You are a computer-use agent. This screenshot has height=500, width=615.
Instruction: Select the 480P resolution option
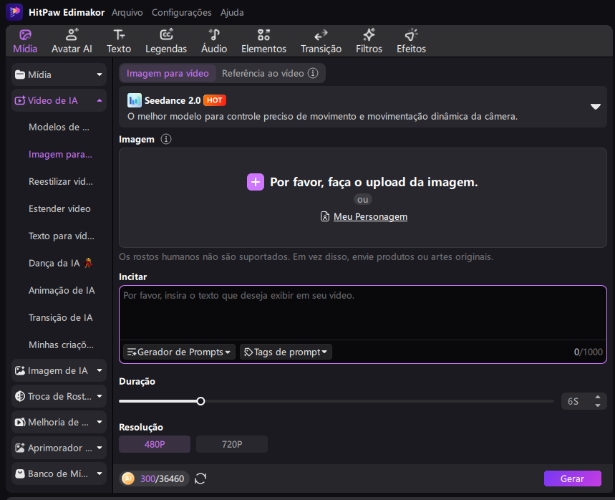point(155,444)
